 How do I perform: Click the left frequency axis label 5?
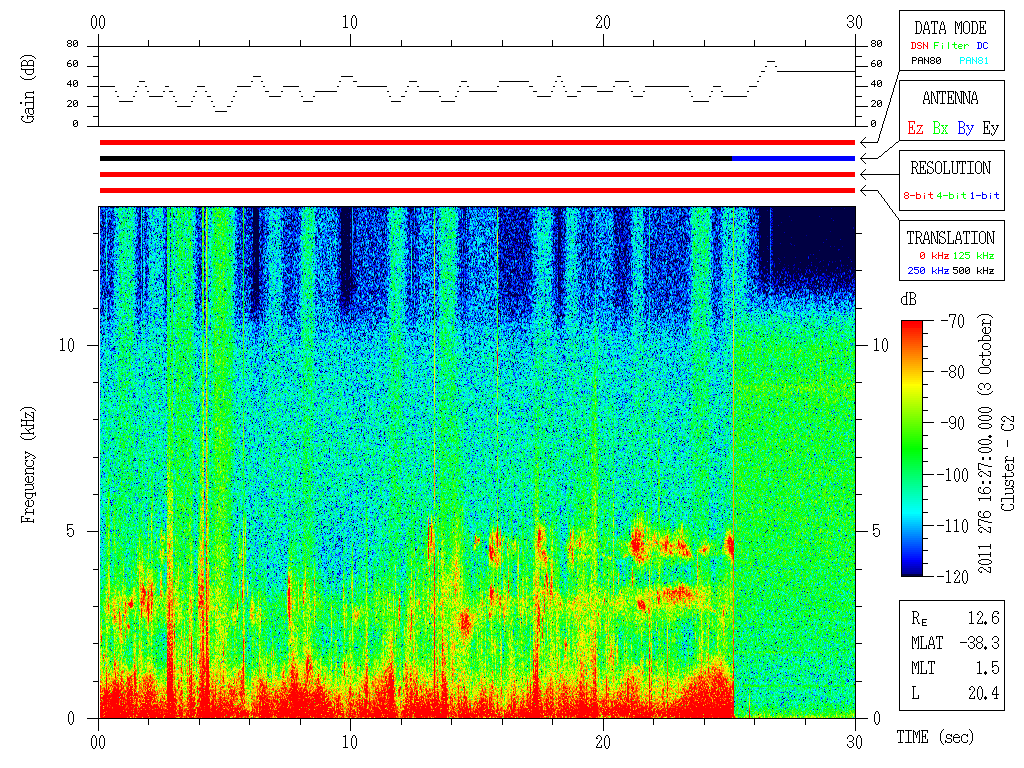[x=71, y=531]
